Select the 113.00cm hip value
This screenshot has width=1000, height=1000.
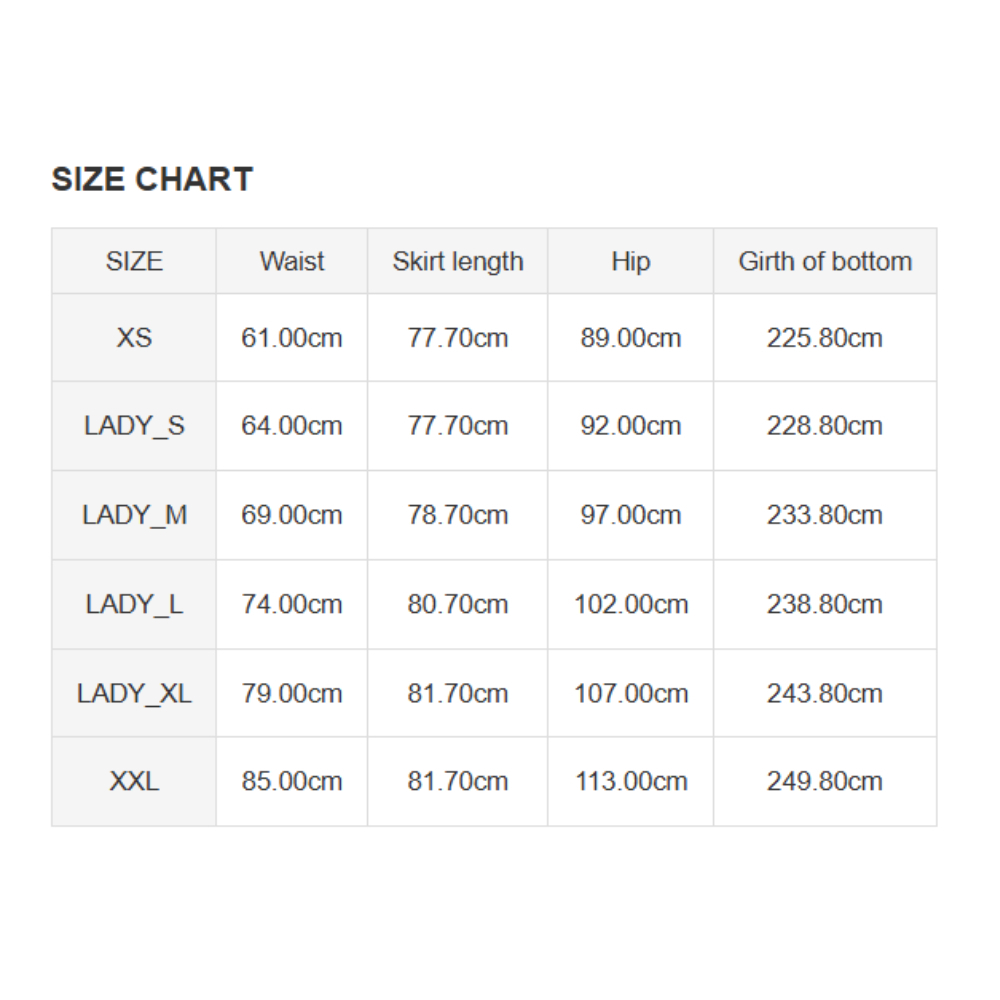point(631,782)
